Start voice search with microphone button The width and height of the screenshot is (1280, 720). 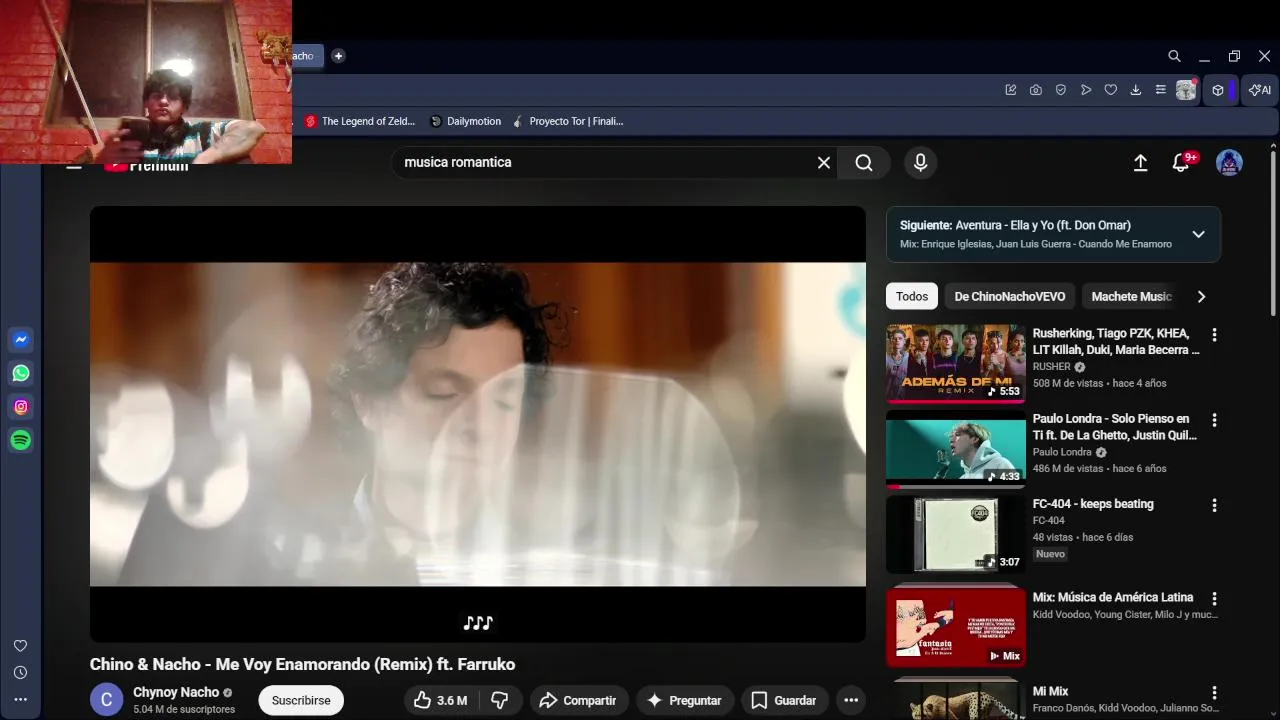pyautogui.click(x=920, y=162)
